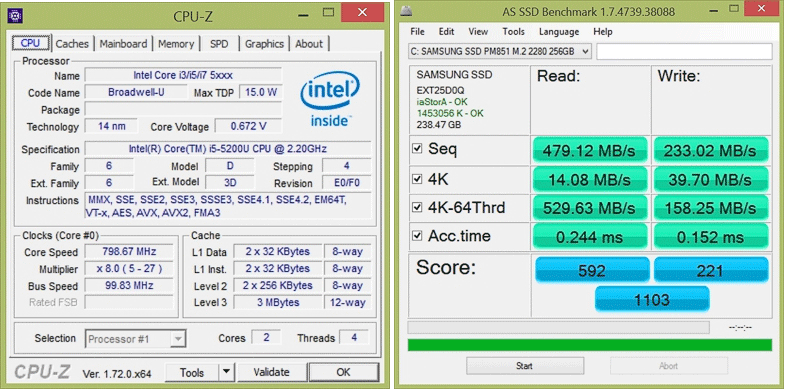The height and width of the screenshot is (389, 786).
Task: Click the empty text field beside drive selector
Action: (x=684, y=51)
